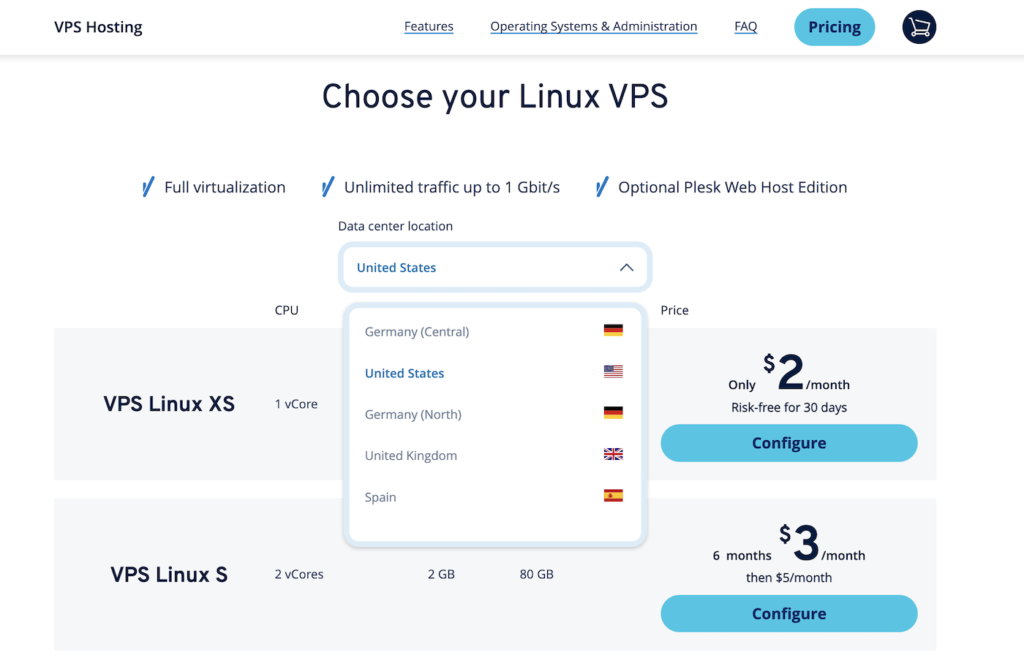Viewport: 1024px width, 658px height.
Task: Click the Spain flag icon
Action: pos(613,496)
